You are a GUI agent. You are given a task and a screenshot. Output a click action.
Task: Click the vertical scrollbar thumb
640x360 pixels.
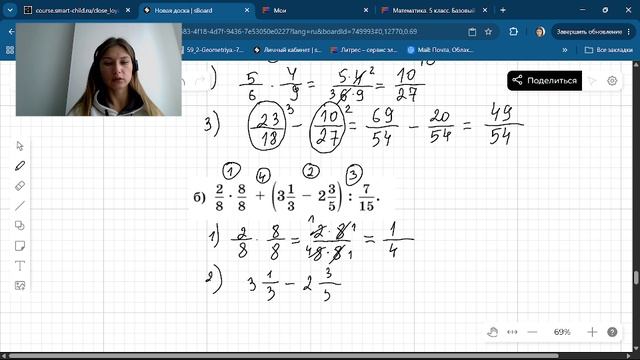coord(636,278)
